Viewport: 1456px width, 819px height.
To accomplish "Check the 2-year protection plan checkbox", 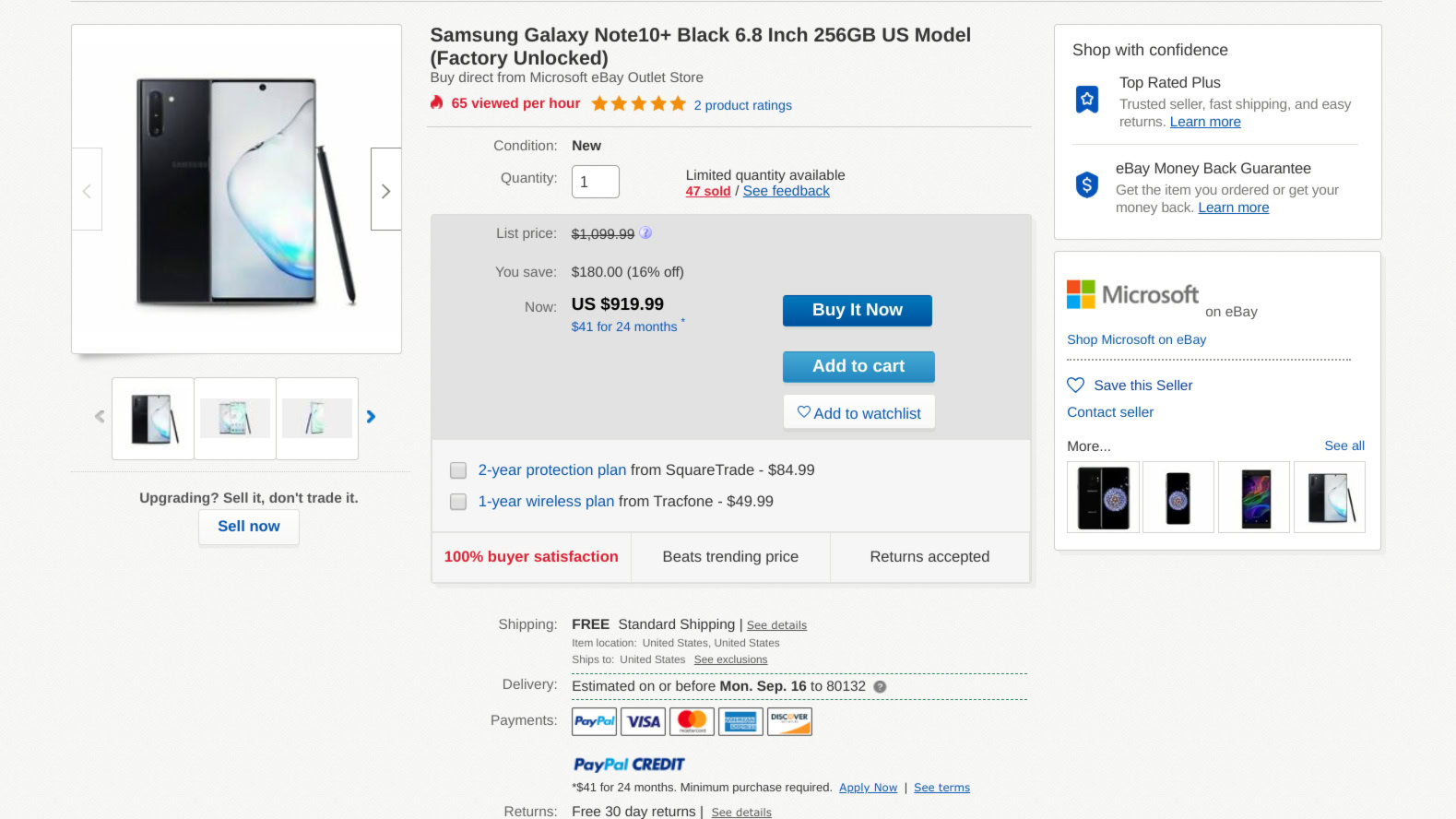I will [x=458, y=470].
